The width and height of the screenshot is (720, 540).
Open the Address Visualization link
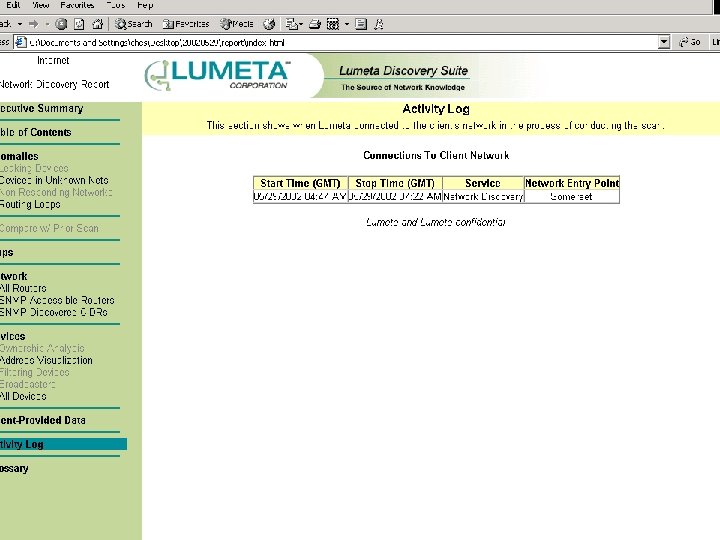click(x=46, y=360)
